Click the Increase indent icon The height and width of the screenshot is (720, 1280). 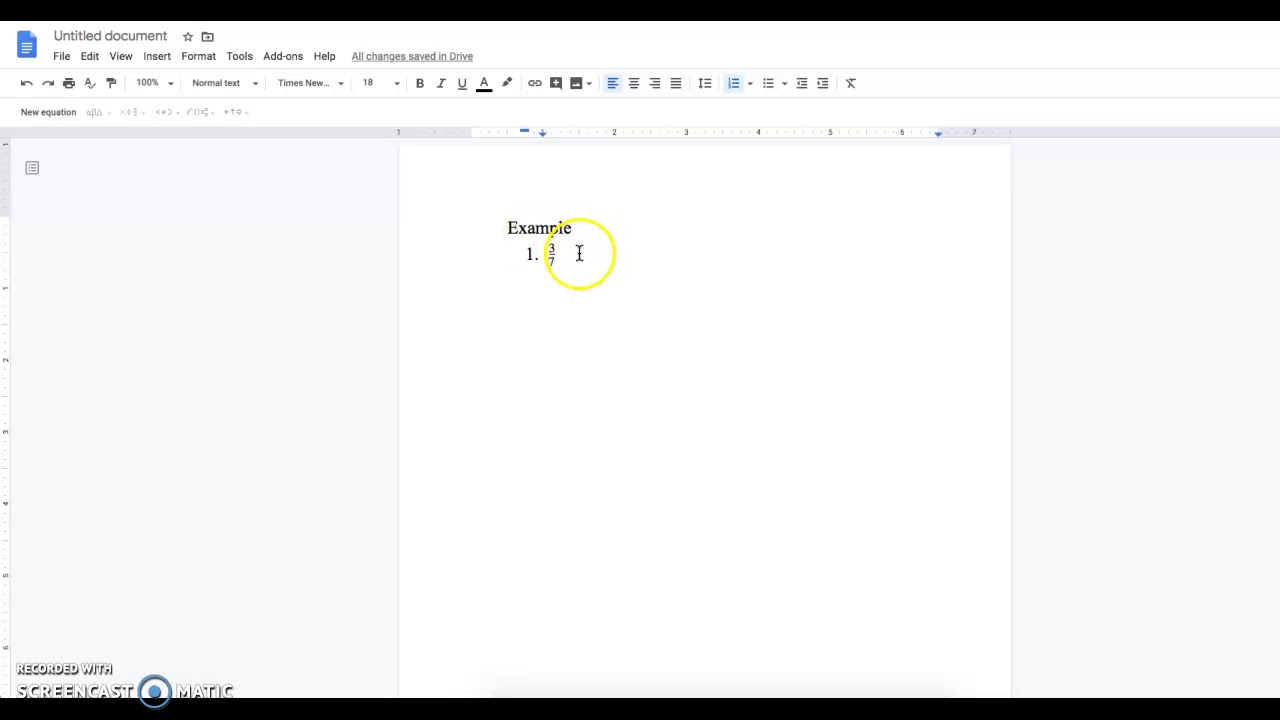(823, 83)
